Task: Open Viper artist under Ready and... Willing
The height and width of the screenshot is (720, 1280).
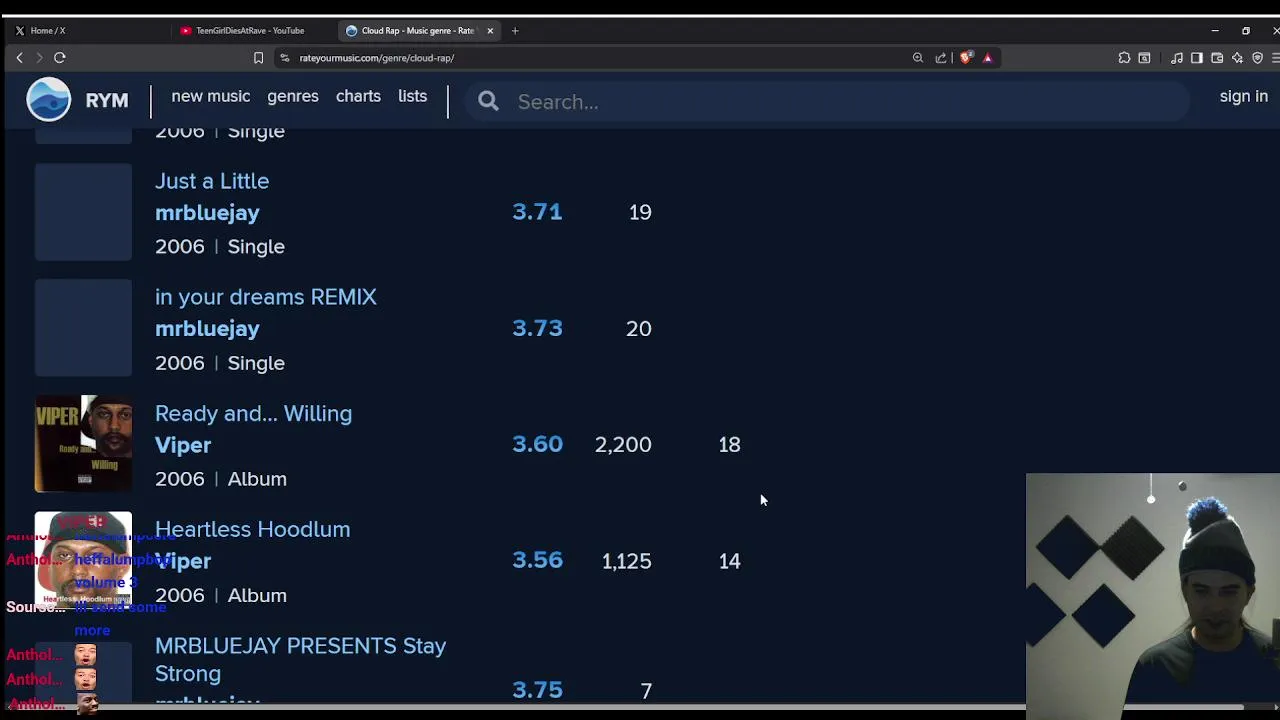Action: [x=183, y=445]
